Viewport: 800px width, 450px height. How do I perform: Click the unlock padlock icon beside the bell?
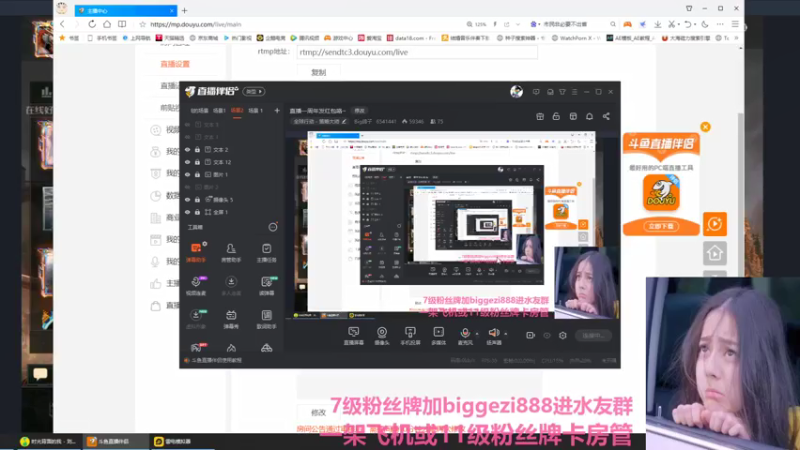pos(556,116)
